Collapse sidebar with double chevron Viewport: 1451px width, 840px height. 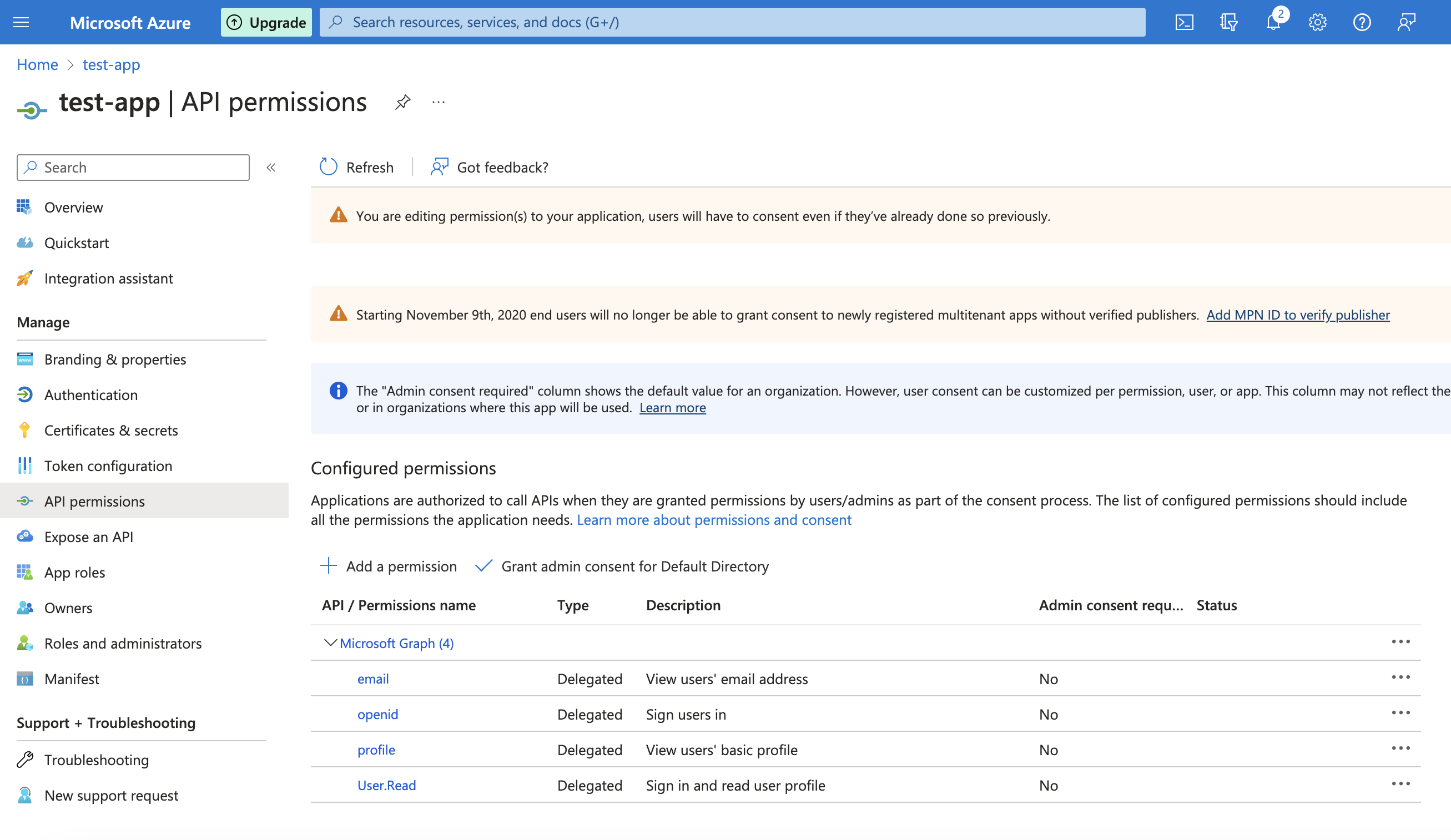pos(271,168)
